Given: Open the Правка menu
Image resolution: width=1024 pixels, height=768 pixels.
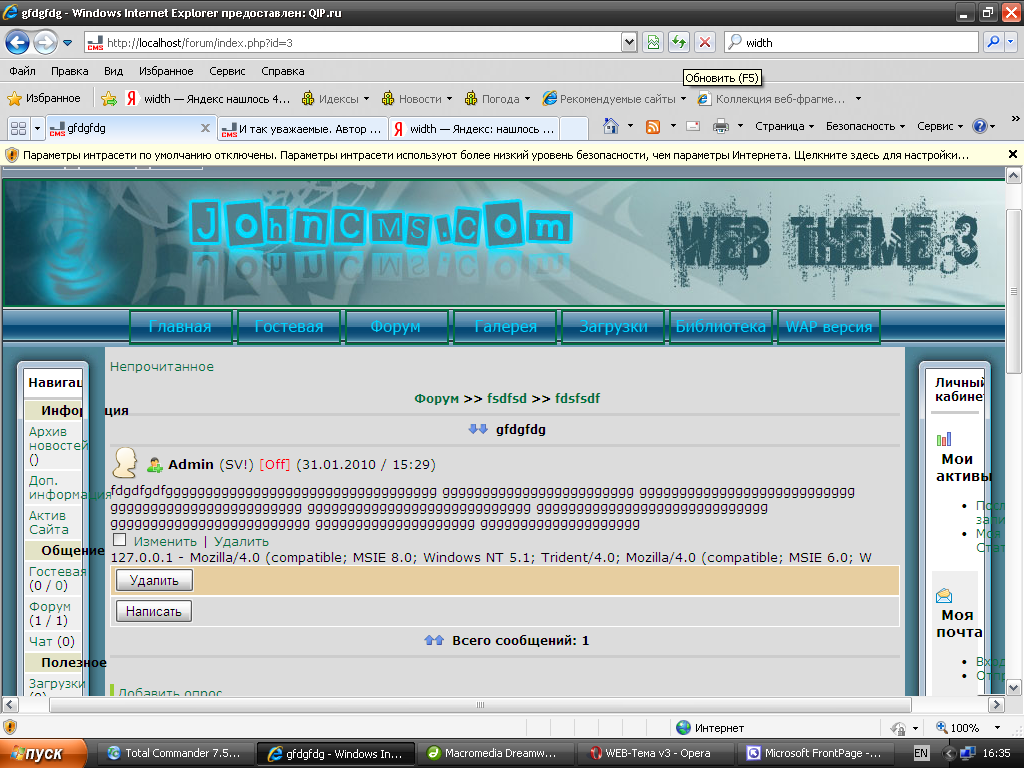Looking at the screenshot, I should (69, 71).
